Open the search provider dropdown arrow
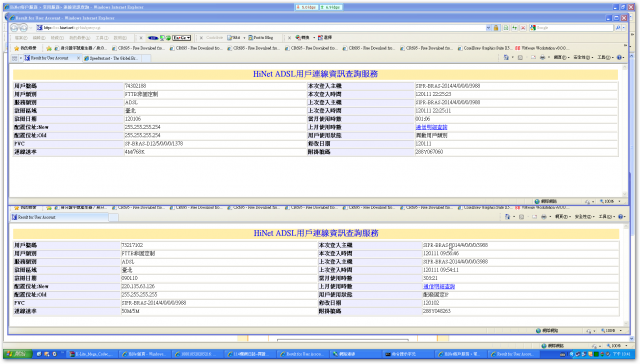Viewport: 640px width, 364px height. (625, 28)
